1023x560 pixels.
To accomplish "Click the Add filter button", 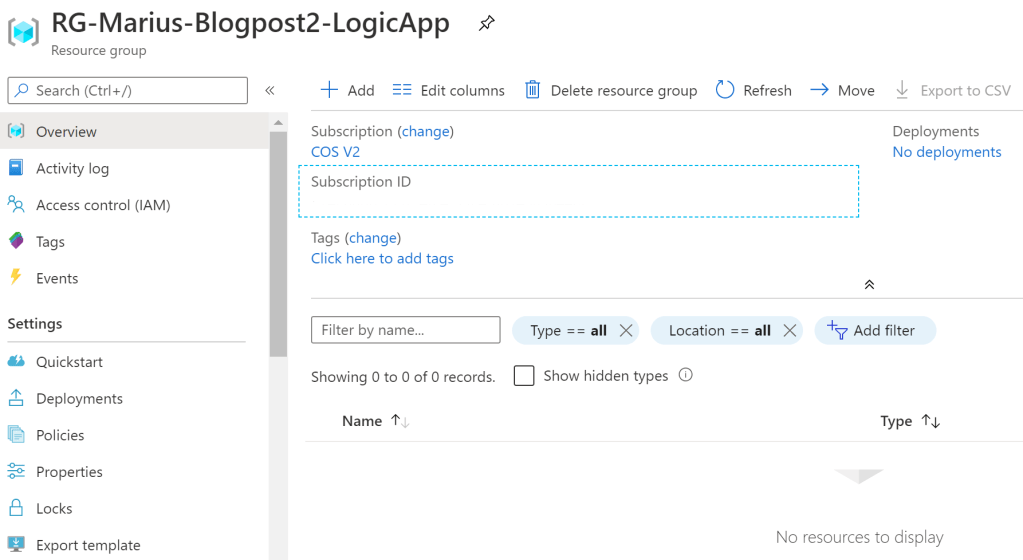I will point(875,331).
